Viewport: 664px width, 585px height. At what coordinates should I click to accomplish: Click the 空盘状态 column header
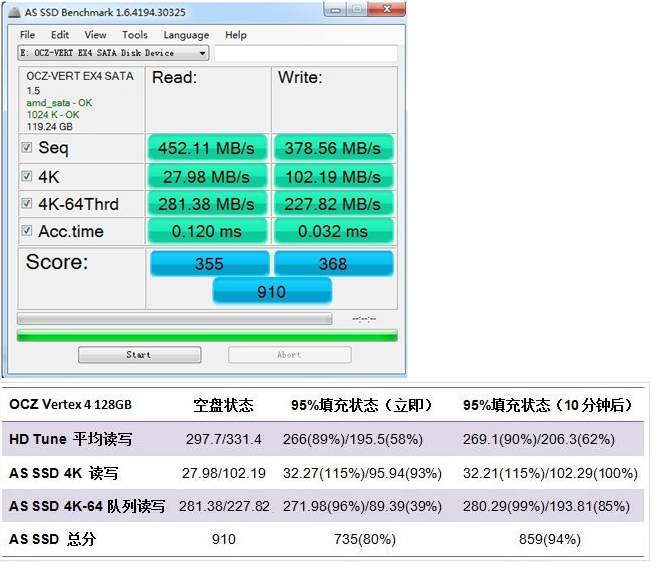(x=223, y=405)
